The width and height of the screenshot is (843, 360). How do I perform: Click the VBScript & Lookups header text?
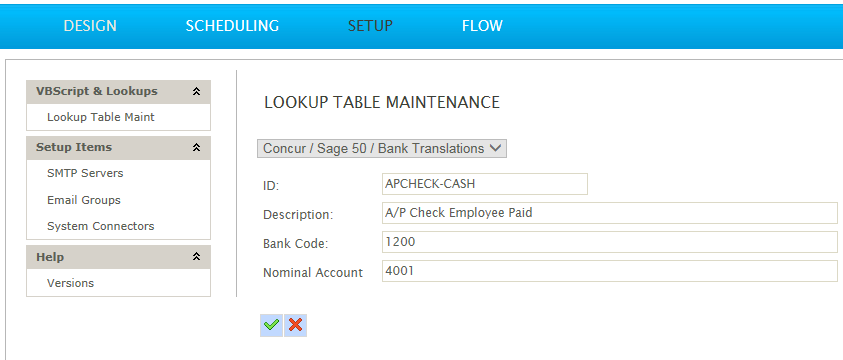[97, 91]
